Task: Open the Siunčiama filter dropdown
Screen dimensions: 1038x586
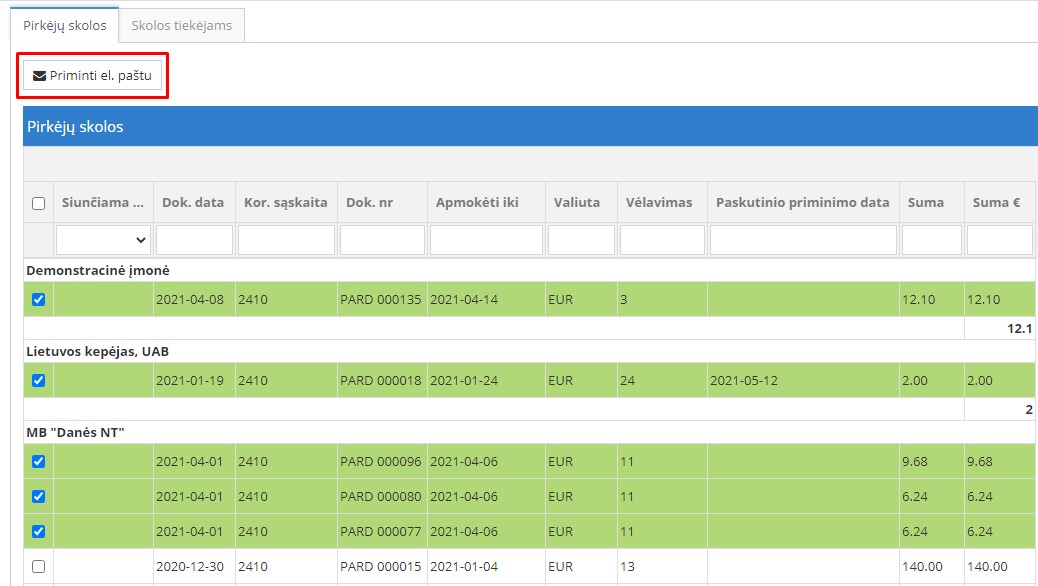Action: 103,240
